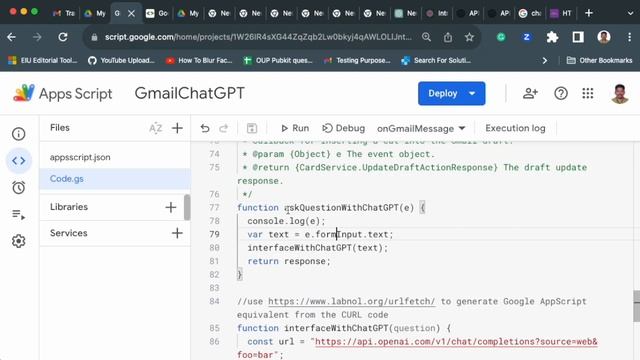Image resolution: width=640 pixels, height=360 pixels.
Task: Click line number 77 in gutter
Action: coord(214,207)
